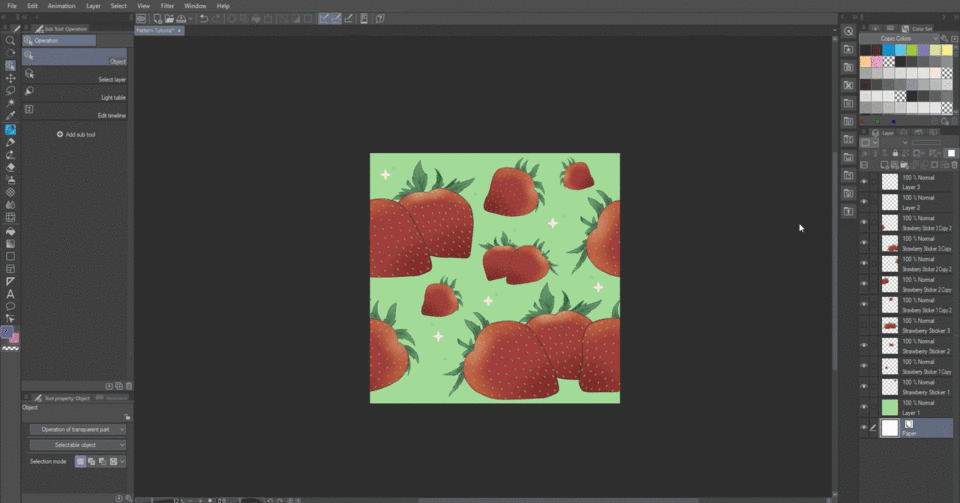960x503 pixels.
Task: Switch to Pattern Tutorial canvas tab
Action: point(159,31)
